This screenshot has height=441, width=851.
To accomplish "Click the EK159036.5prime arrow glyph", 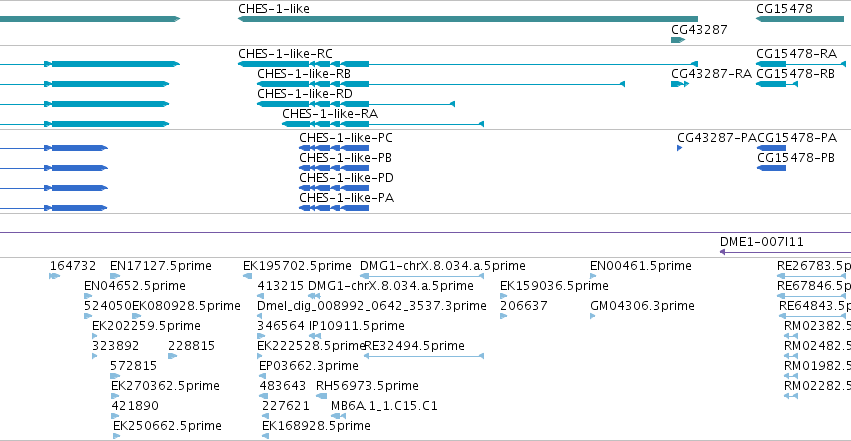I will (503, 296).
